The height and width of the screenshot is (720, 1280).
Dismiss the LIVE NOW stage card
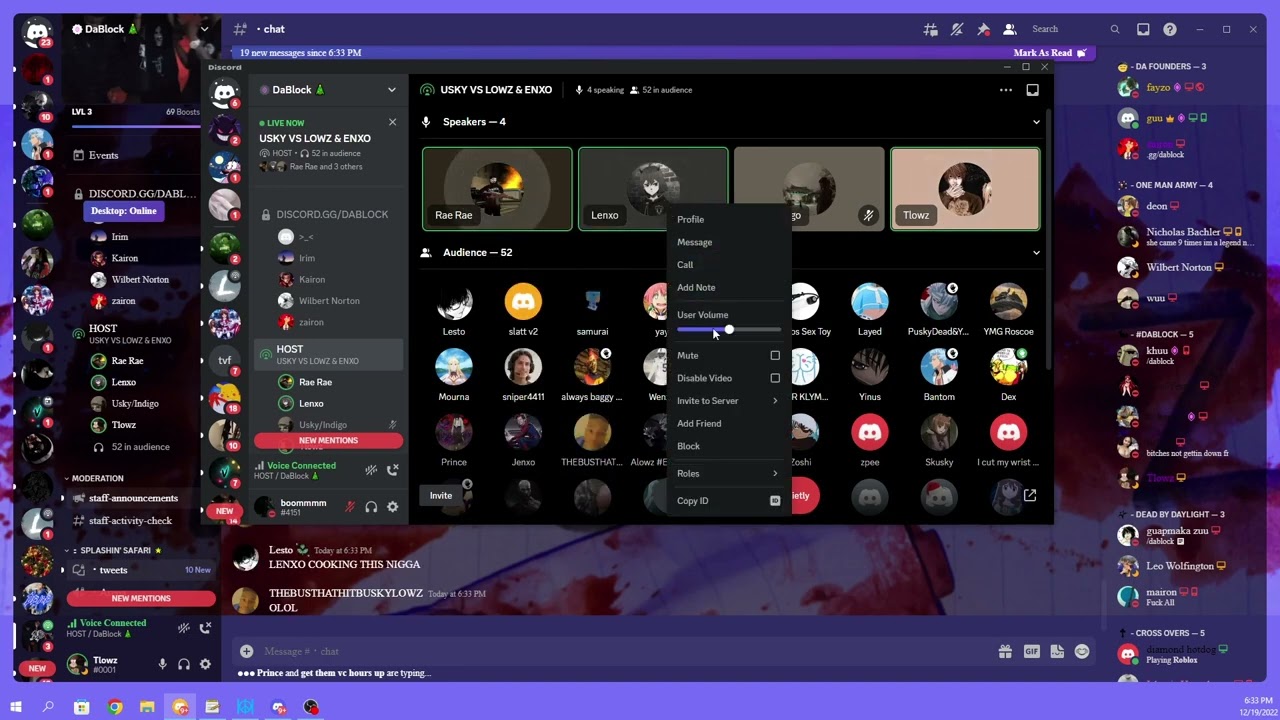coord(392,122)
